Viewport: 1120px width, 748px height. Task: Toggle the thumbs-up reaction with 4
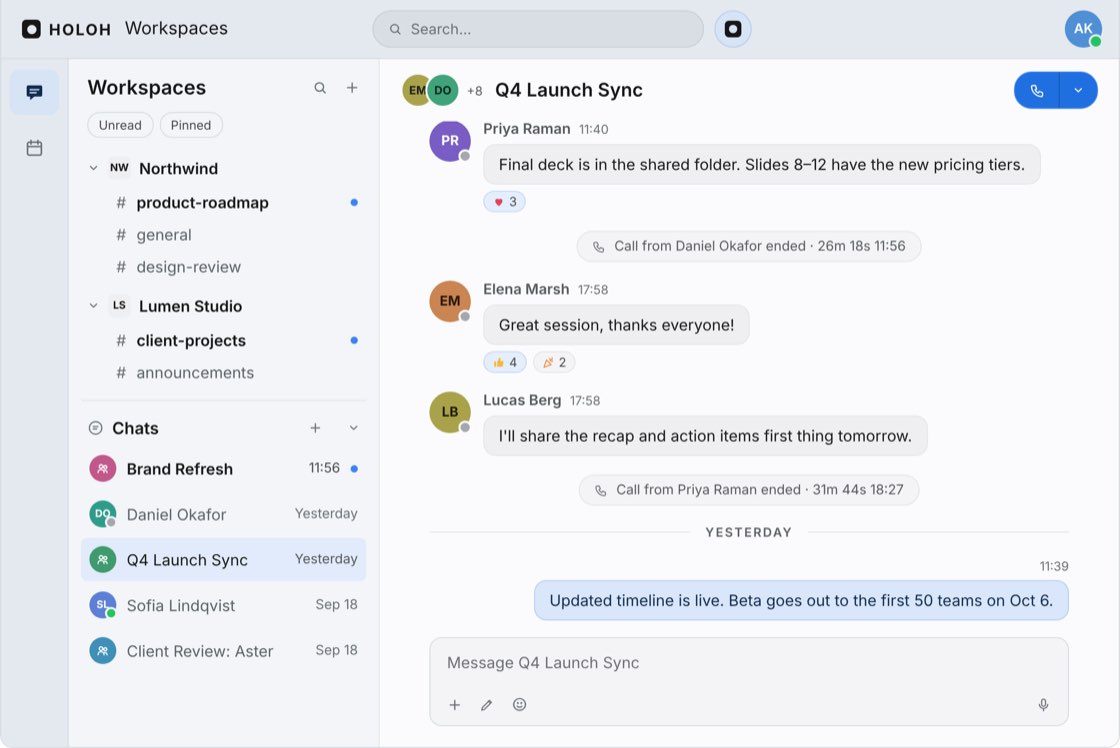pos(505,362)
